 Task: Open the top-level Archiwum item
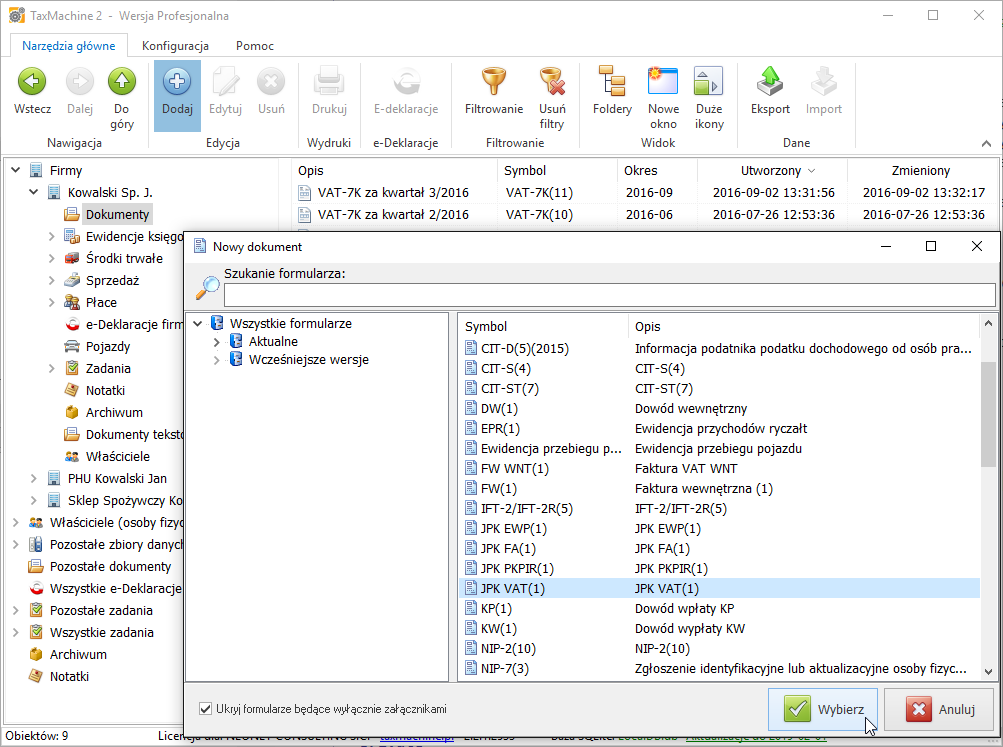point(78,654)
